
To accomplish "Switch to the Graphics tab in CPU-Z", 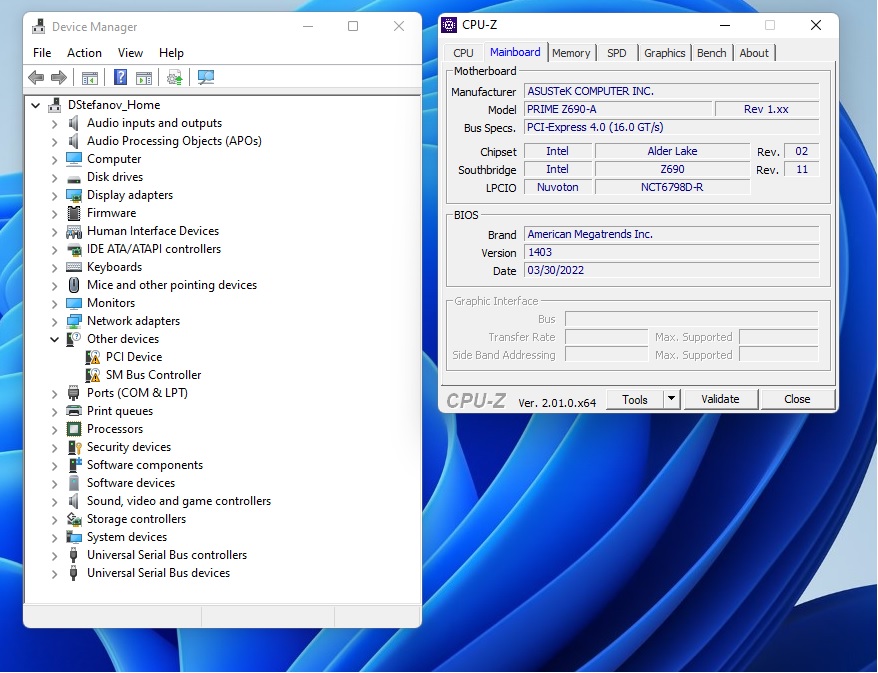I will coord(665,53).
